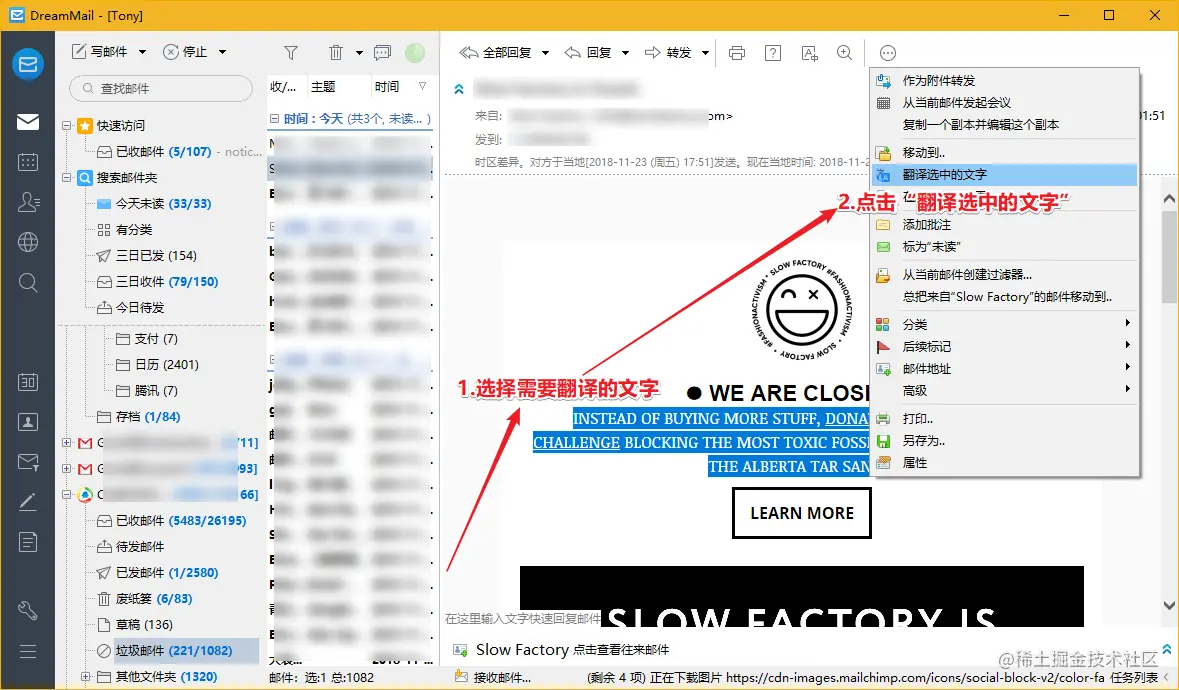Image resolution: width=1179 pixels, height=690 pixels.
Task: Open the dropdown arrow beside trash icon
Action: pos(359,53)
